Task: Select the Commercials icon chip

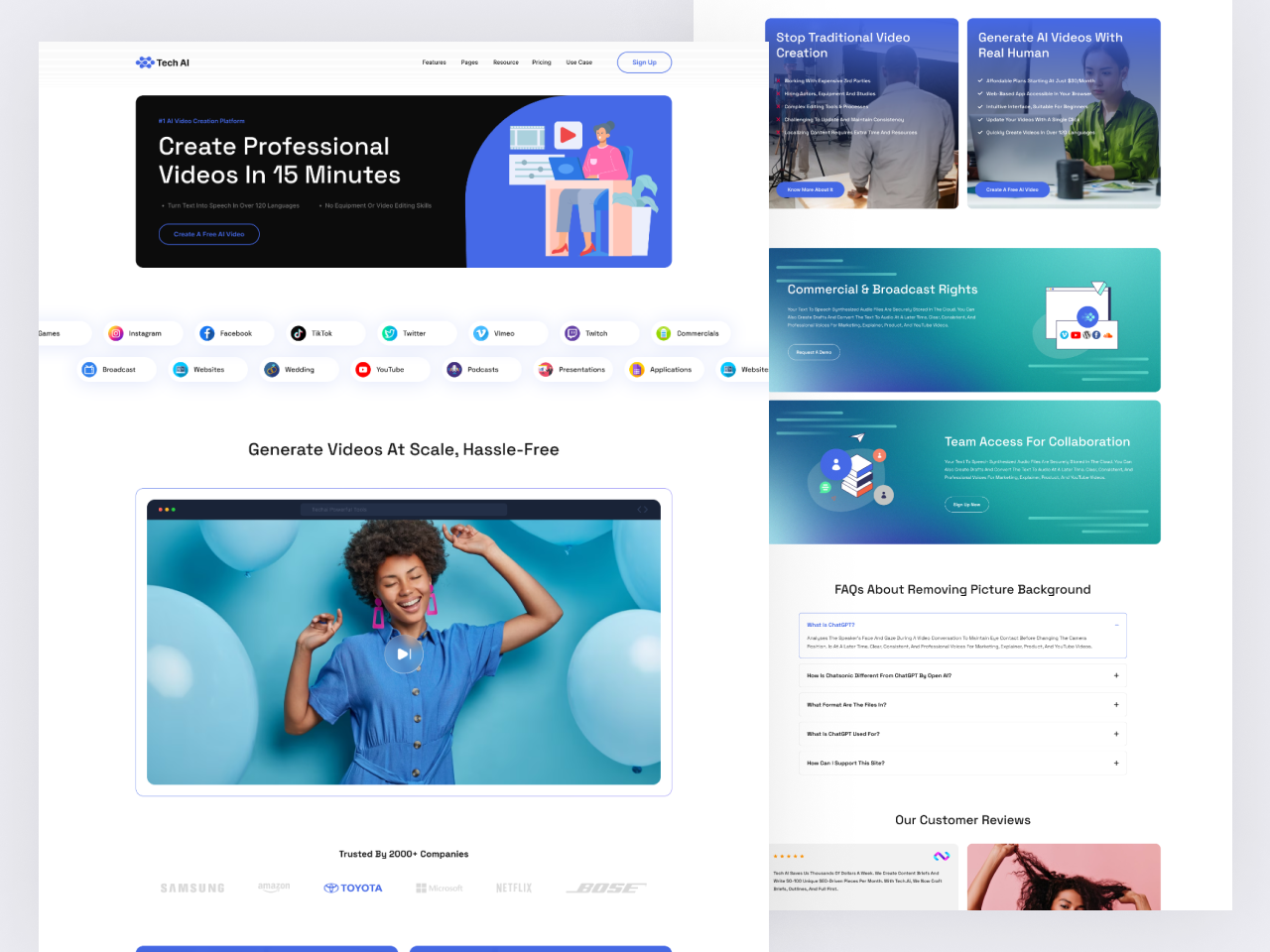Action: (x=689, y=333)
